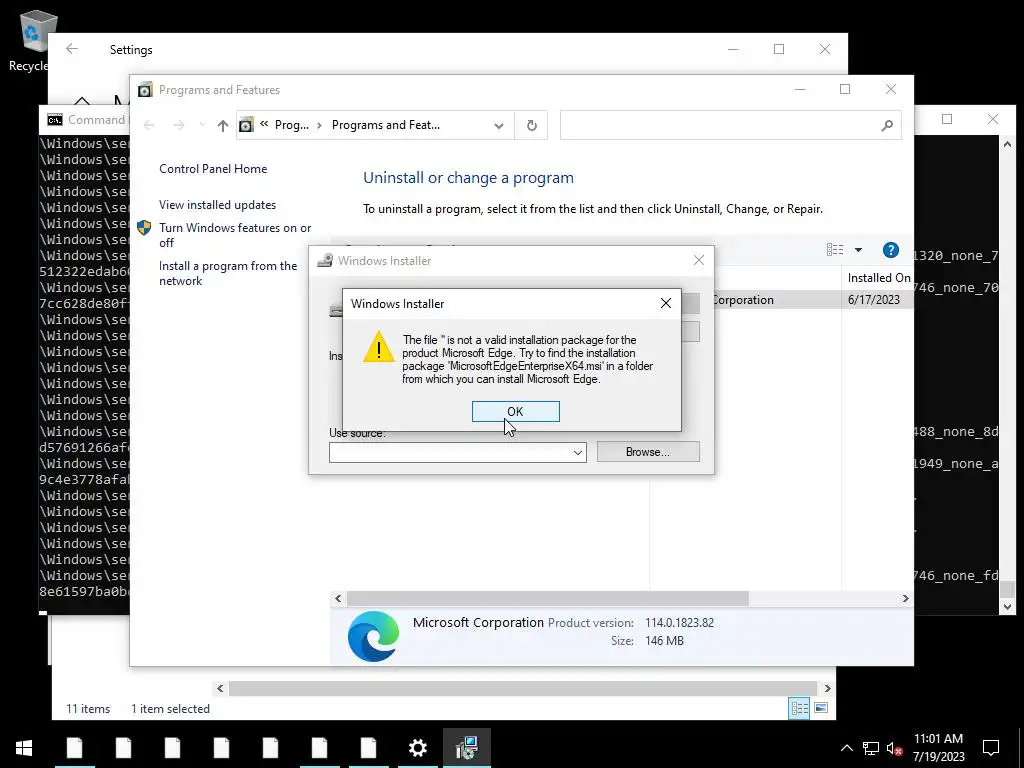Open View installed updates link
This screenshot has width=1024, height=768.
click(217, 204)
